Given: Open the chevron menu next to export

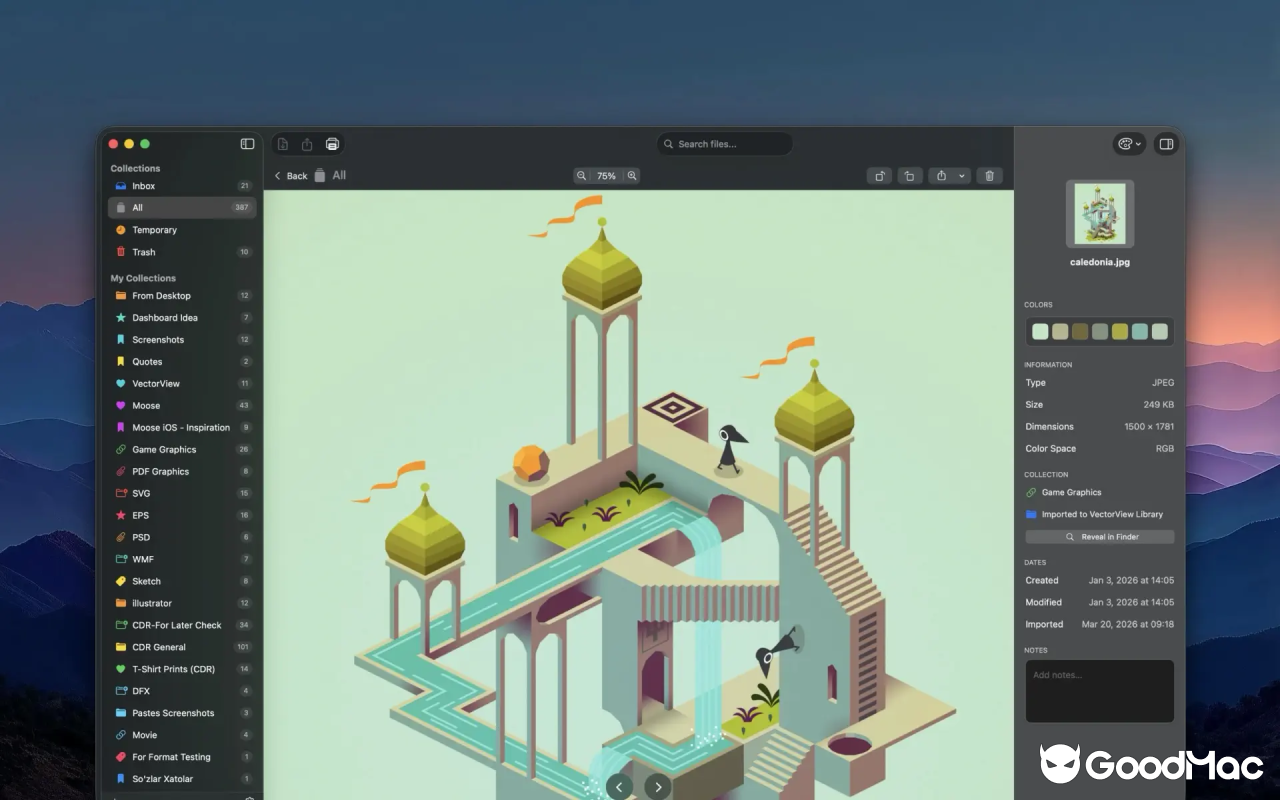Looking at the screenshot, I should (x=962, y=176).
